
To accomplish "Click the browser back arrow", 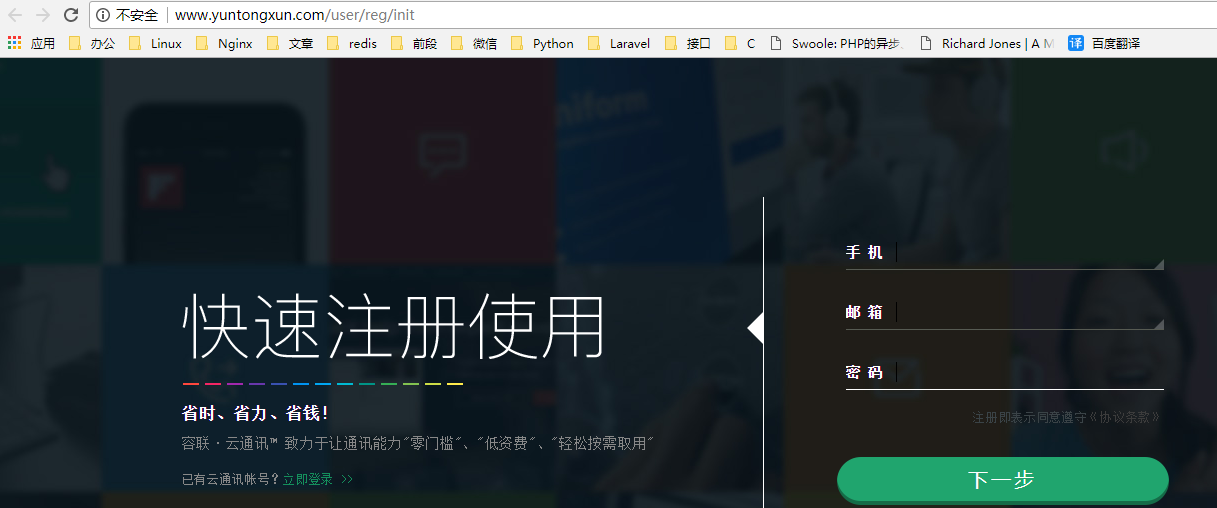I will point(15,15).
